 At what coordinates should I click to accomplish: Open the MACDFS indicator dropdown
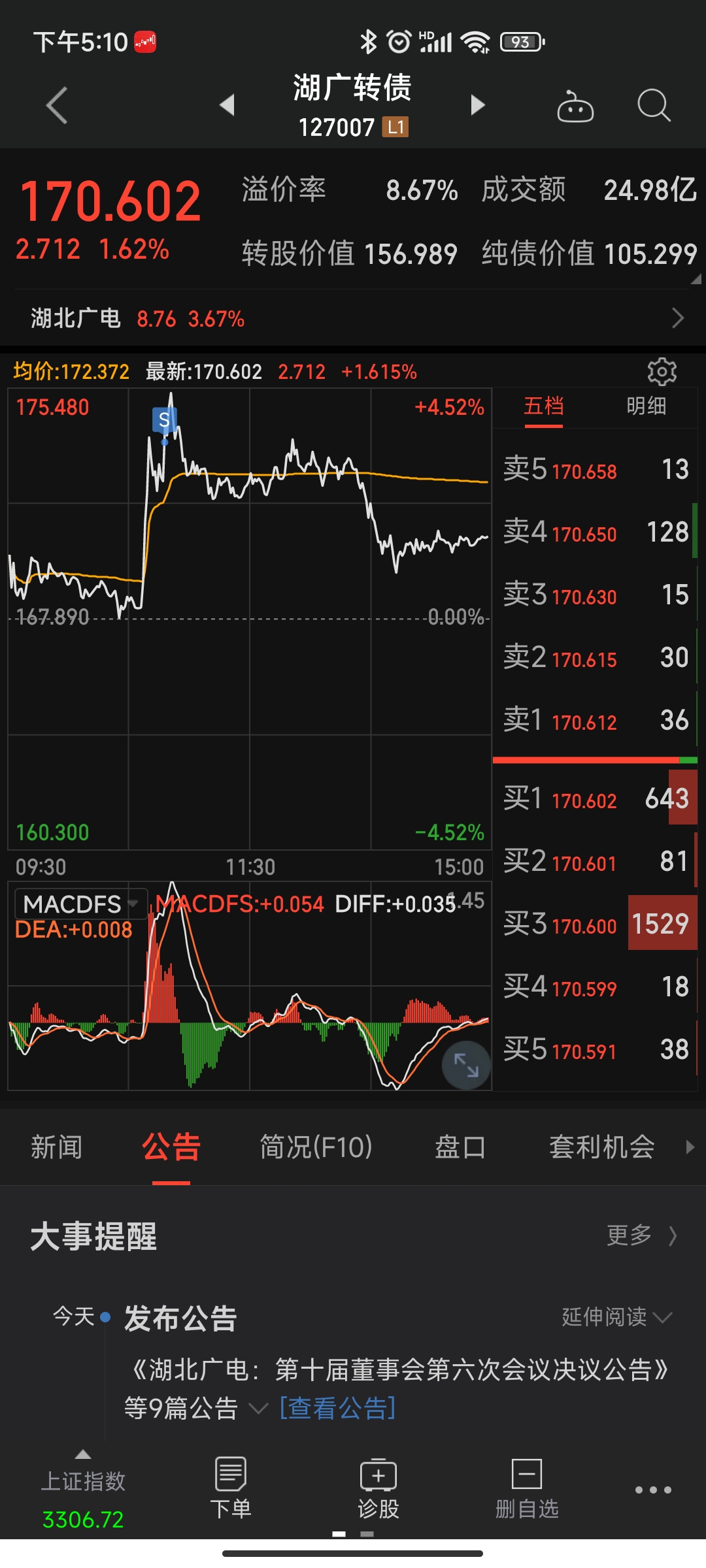[81, 904]
